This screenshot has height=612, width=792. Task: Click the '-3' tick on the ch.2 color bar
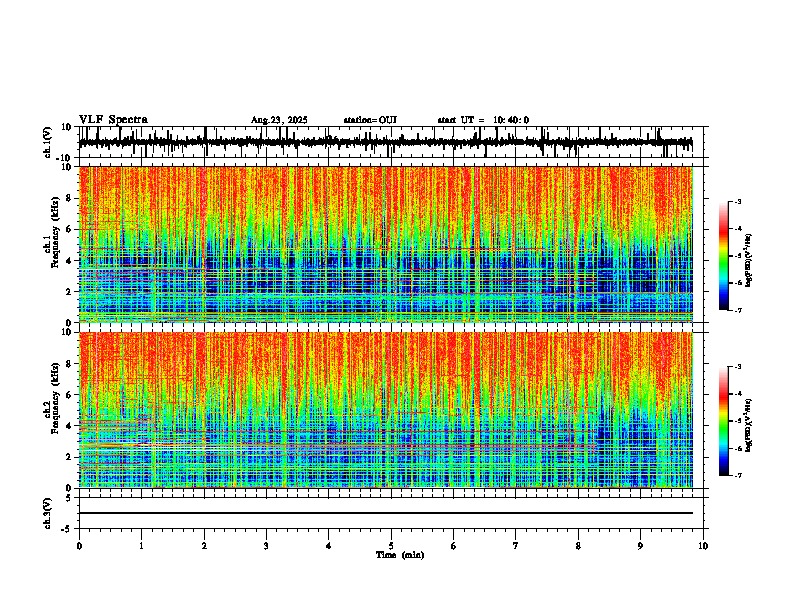(x=738, y=367)
